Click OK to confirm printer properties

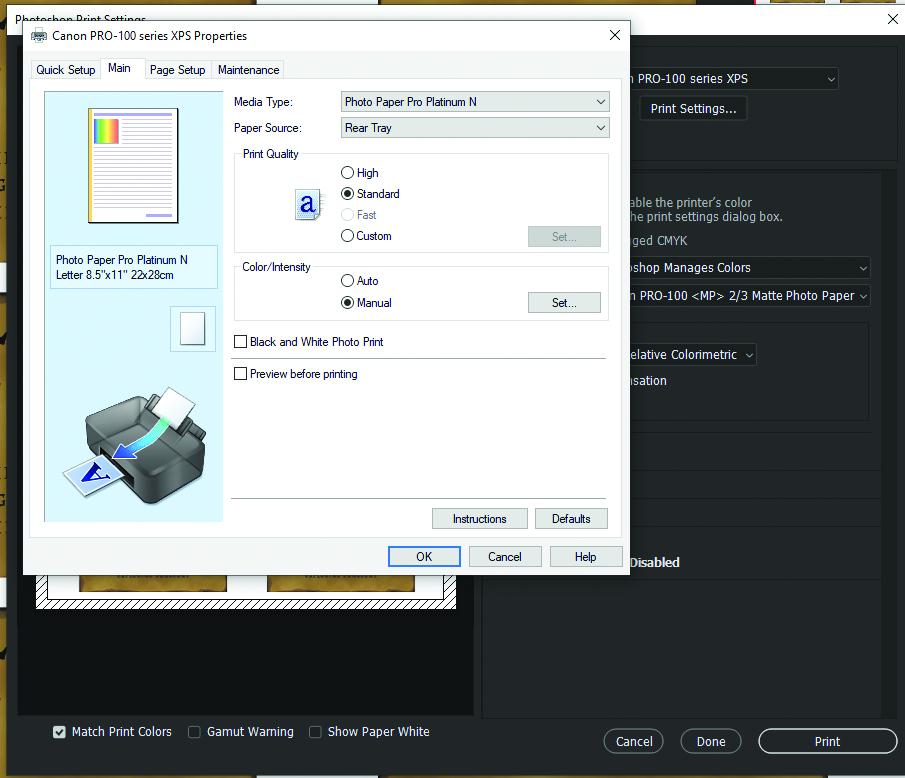(424, 557)
